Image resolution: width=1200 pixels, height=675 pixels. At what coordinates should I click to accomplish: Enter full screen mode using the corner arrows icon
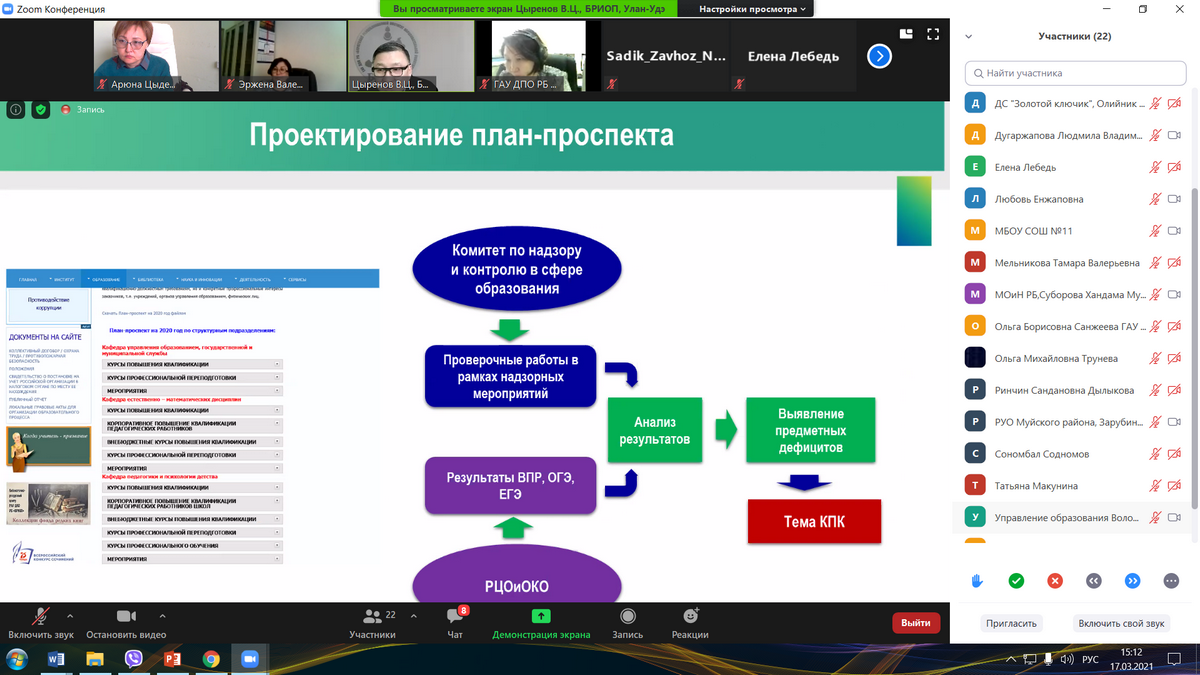click(x=933, y=33)
